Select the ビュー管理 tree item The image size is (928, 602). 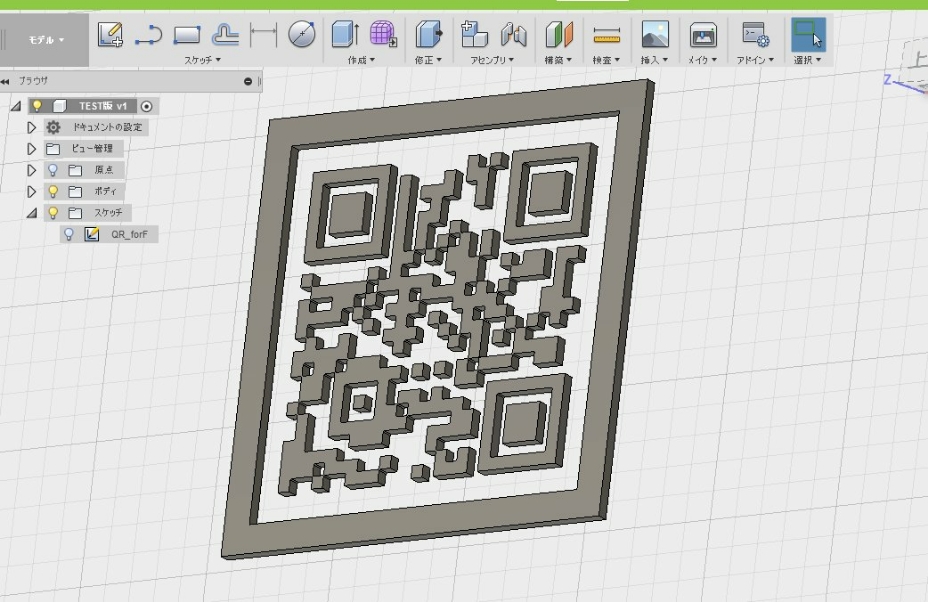click(92, 149)
